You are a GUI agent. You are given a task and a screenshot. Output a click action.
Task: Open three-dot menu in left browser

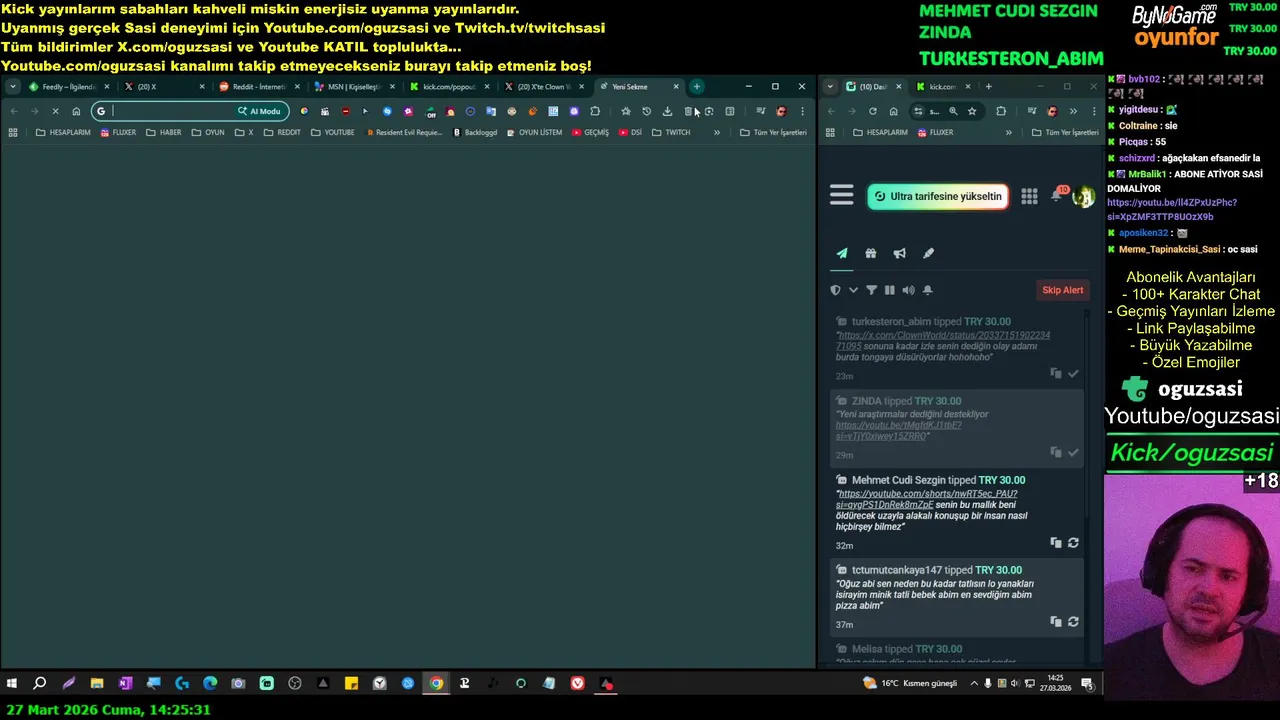click(x=802, y=111)
